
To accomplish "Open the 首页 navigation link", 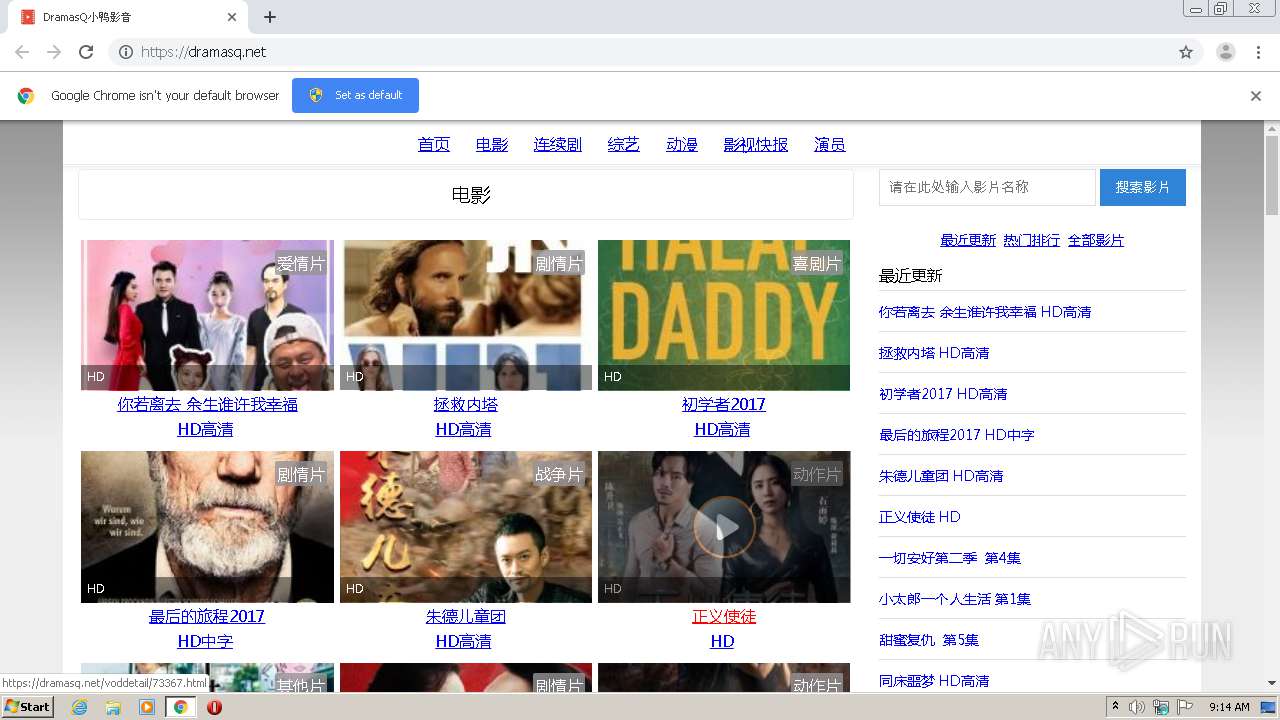I will coord(434,144).
